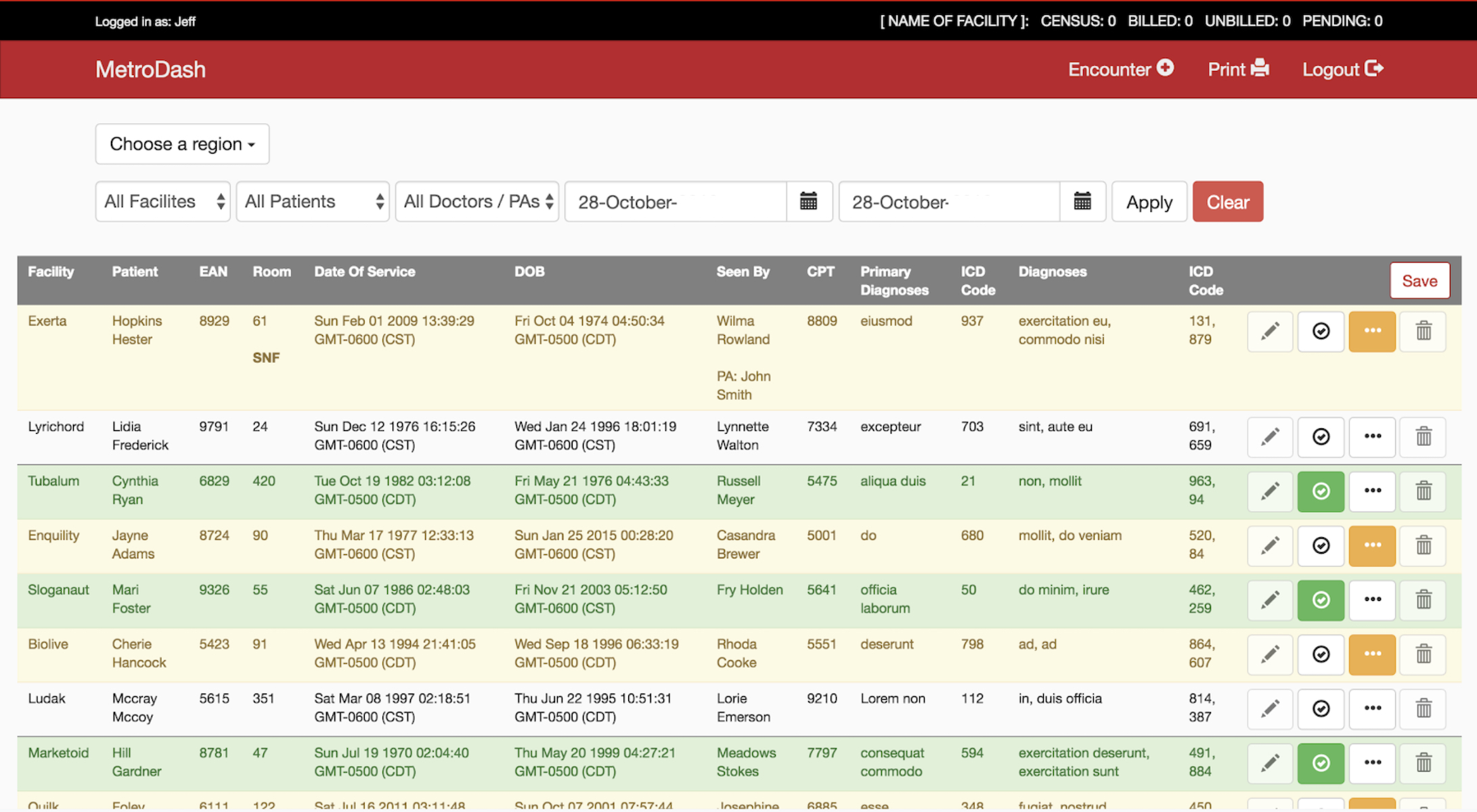The height and width of the screenshot is (812, 1477).
Task: Click the checkmark approval icon for Tubalum patient
Action: [x=1320, y=490]
